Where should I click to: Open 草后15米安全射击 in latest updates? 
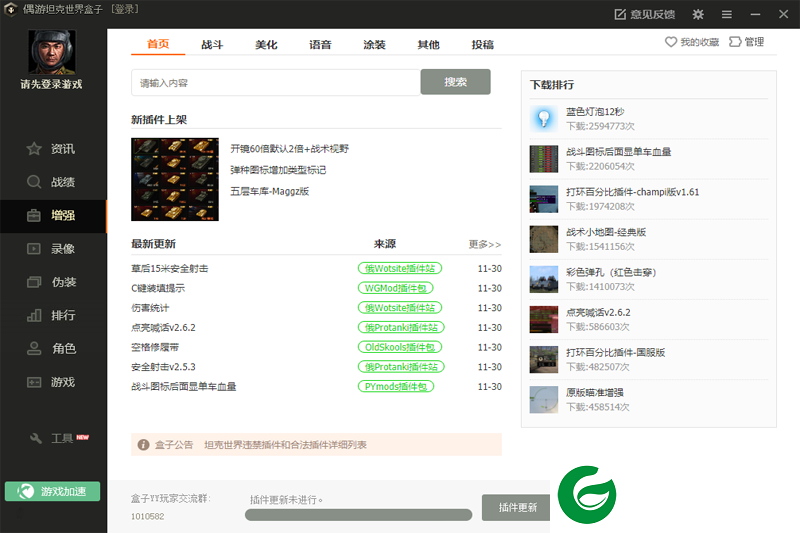pos(169,268)
